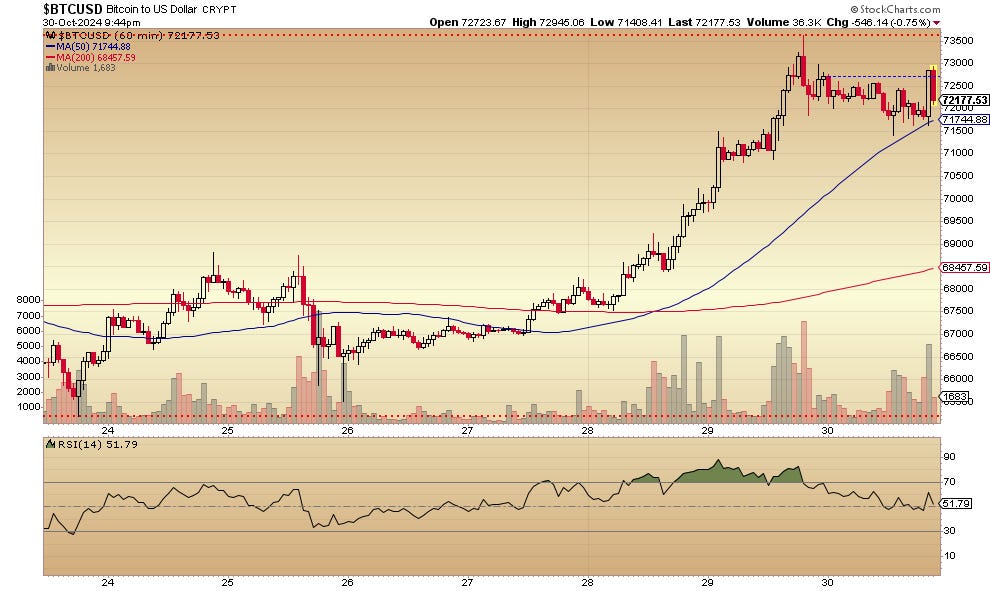The width and height of the screenshot is (990, 591).
Task: Click the Last value 72177.53 in header
Action: click(x=718, y=22)
